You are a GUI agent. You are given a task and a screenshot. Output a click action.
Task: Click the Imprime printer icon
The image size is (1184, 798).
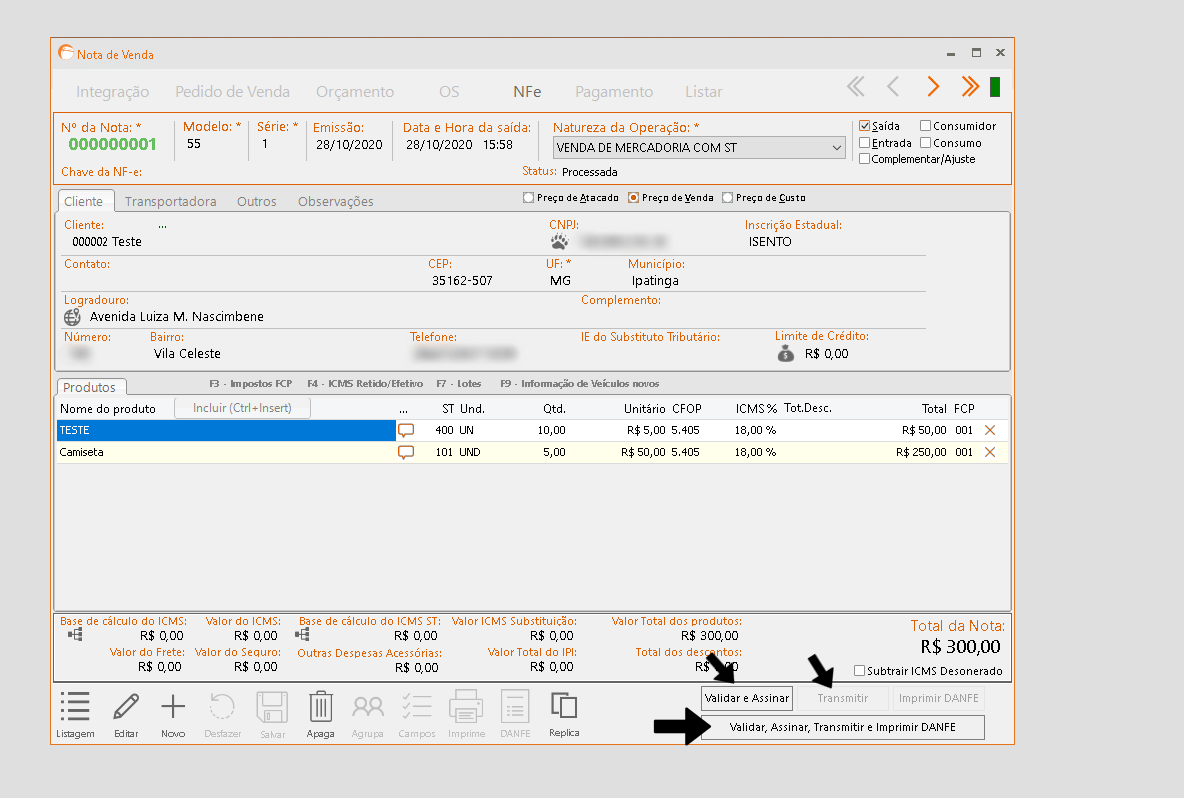(x=467, y=707)
